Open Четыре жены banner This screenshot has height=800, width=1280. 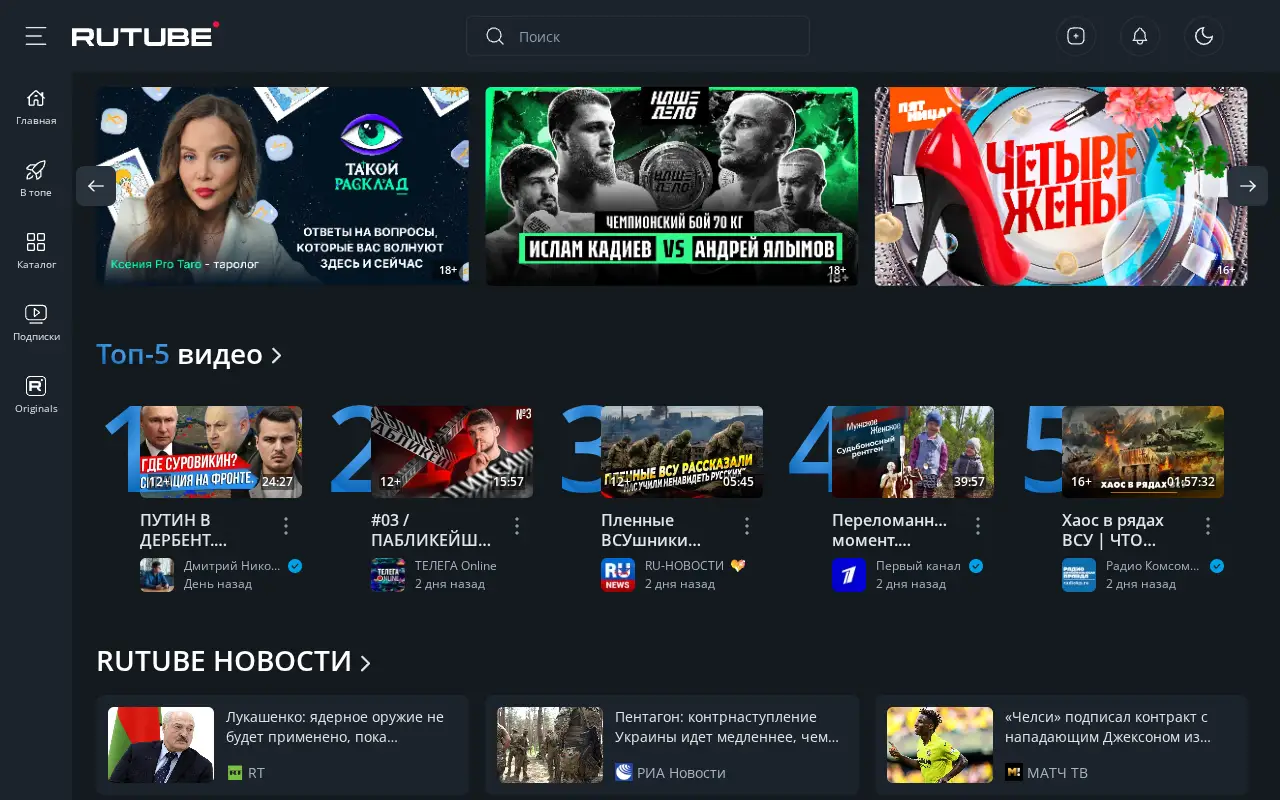pyautogui.click(x=1061, y=186)
